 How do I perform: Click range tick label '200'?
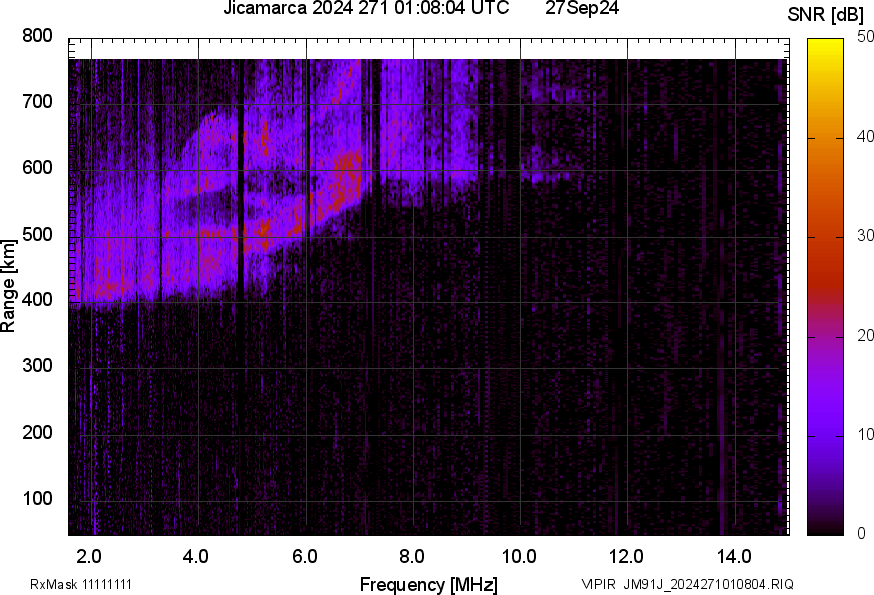37,432
